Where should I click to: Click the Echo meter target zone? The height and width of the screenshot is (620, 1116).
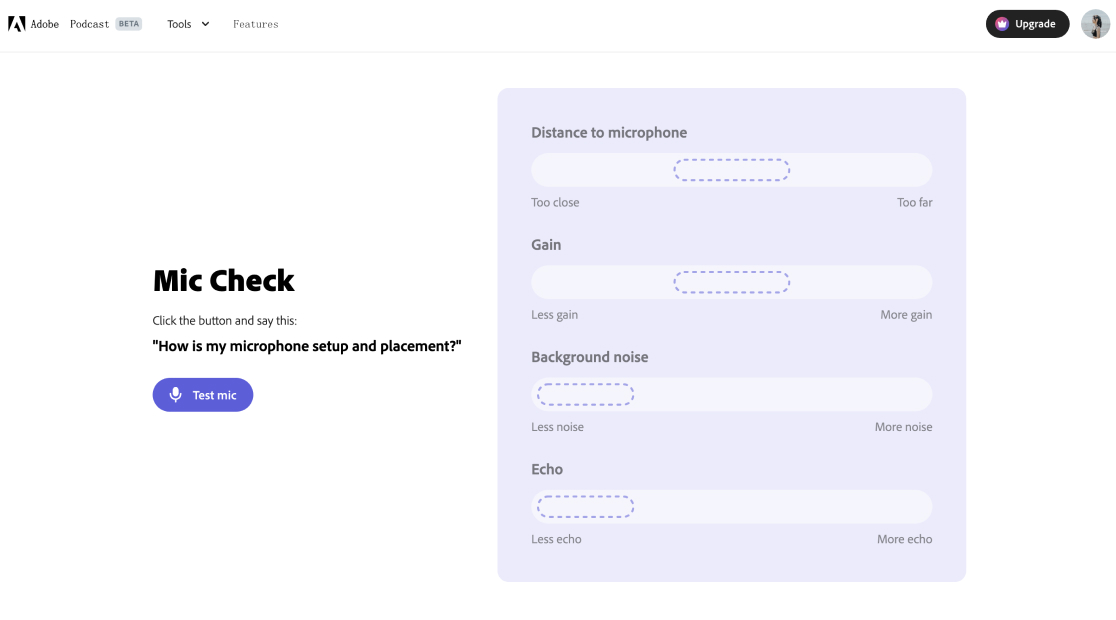pyautogui.click(x=585, y=507)
